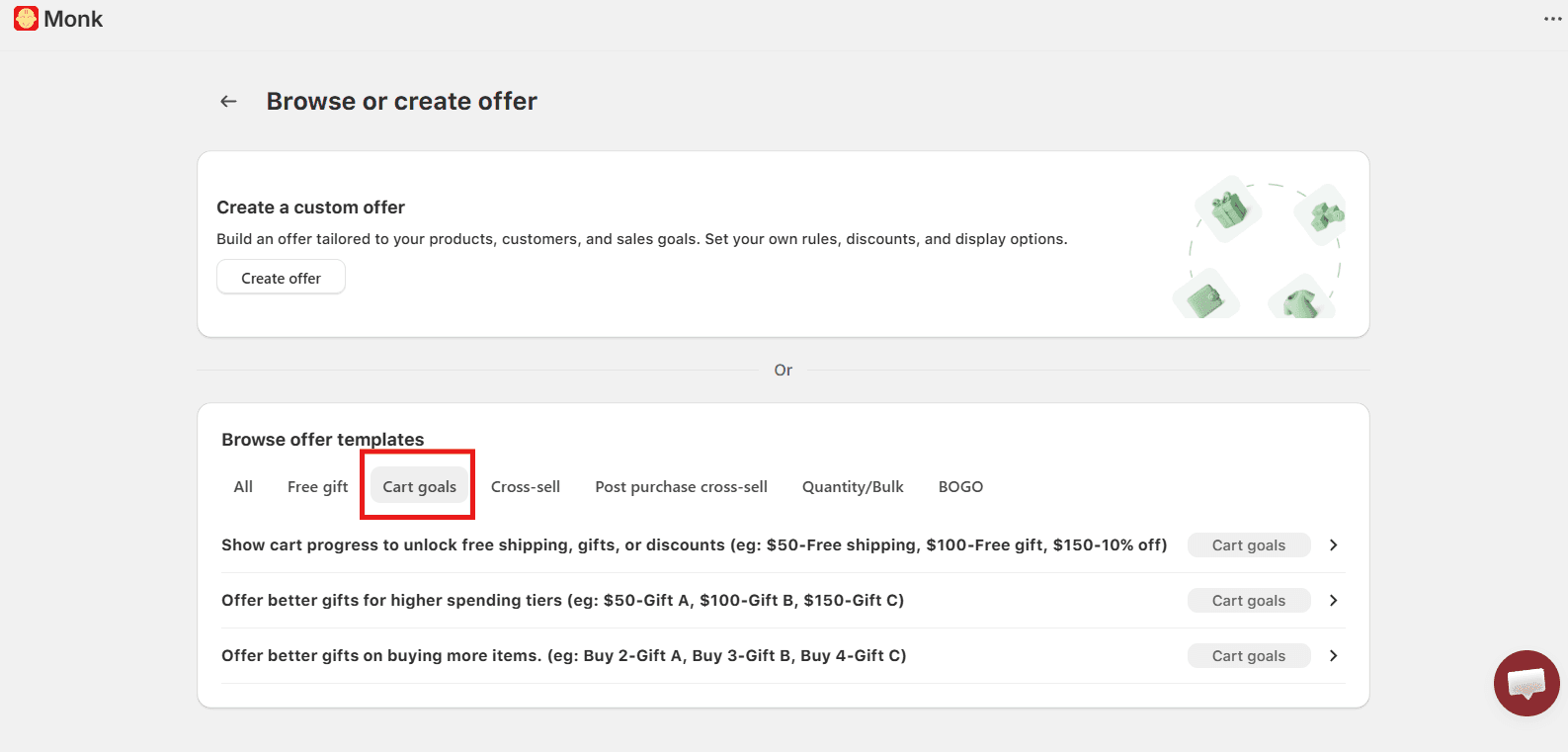Expand chevron on Show cart progress row
The width and height of the screenshot is (1568, 752).
1333,545
